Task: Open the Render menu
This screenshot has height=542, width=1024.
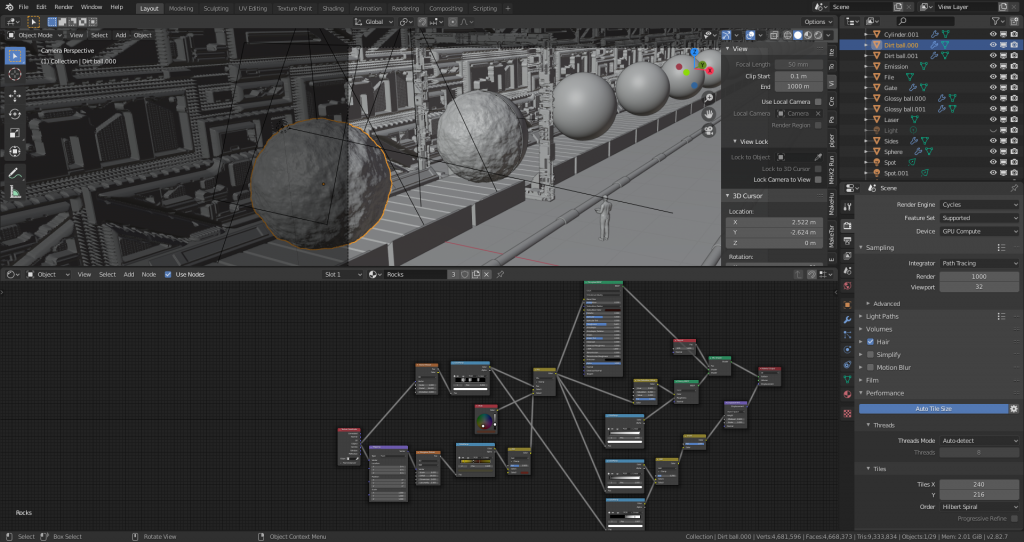Action: [x=64, y=7]
